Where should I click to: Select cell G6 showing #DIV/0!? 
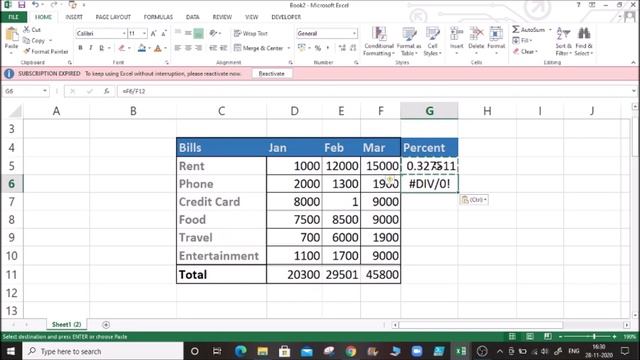click(429, 184)
